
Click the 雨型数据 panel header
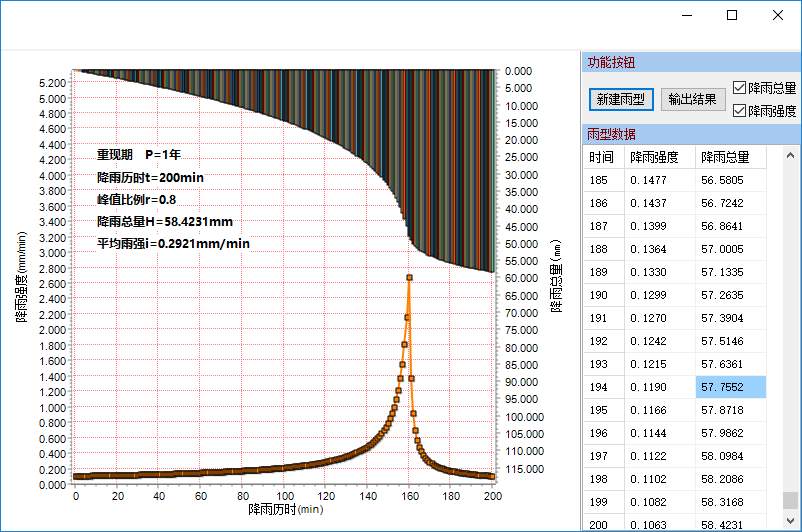click(690, 134)
